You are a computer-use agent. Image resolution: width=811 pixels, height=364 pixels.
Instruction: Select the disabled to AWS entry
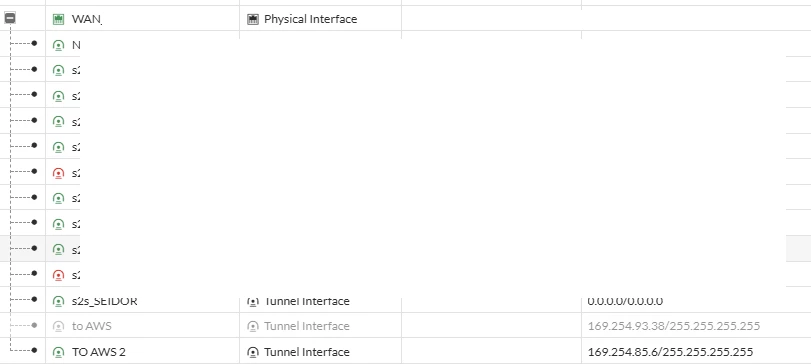(x=92, y=326)
